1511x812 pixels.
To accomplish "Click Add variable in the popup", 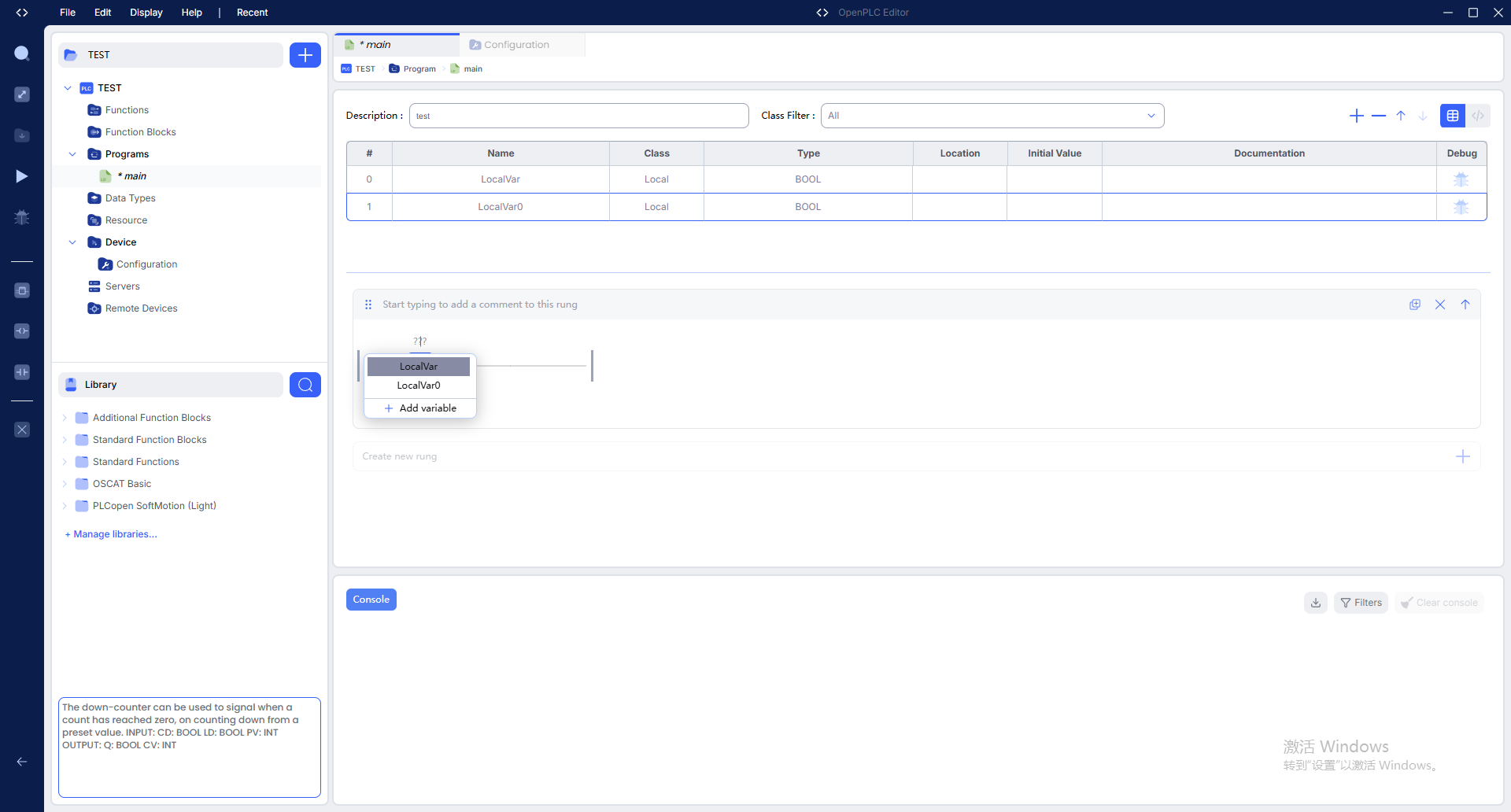I will pyautogui.click(x=420, y=408).
